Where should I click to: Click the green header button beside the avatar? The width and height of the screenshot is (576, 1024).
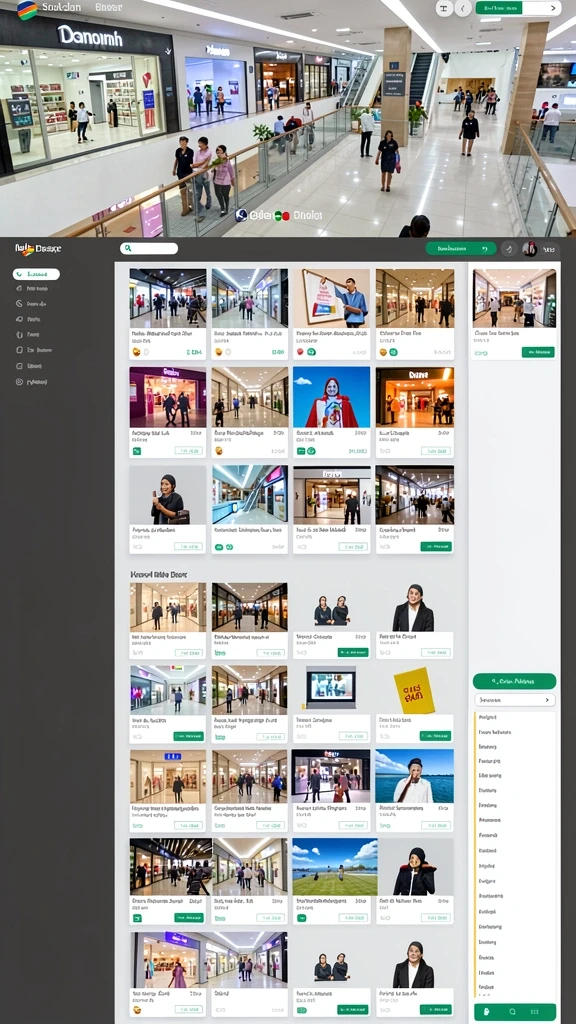[x=461, y=249]
